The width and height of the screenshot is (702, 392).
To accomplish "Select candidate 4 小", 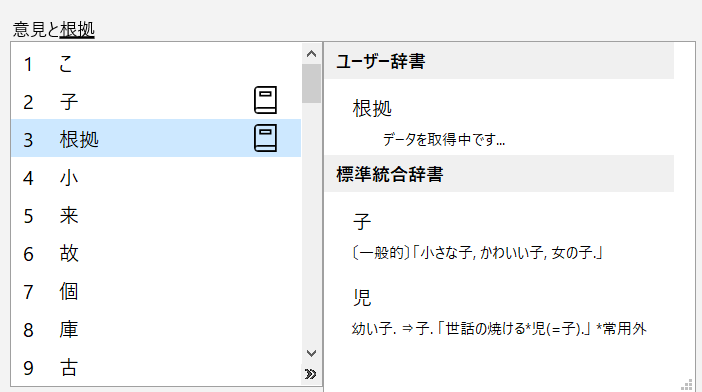I will click(156, 178).
